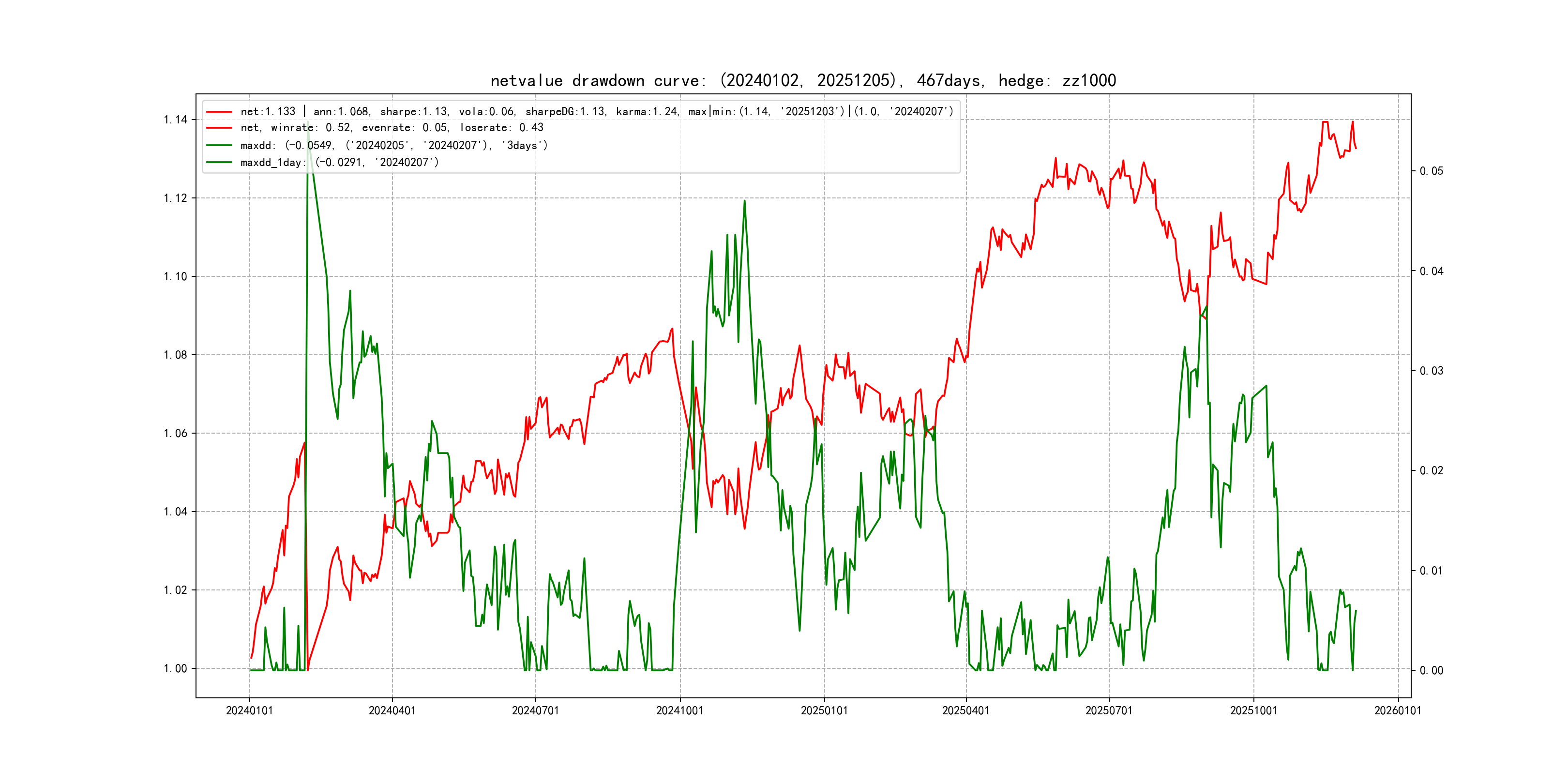The image size is (1568, 784).
Task: Click the right y-axis tick 0.02
Action: pos(1431,470)
